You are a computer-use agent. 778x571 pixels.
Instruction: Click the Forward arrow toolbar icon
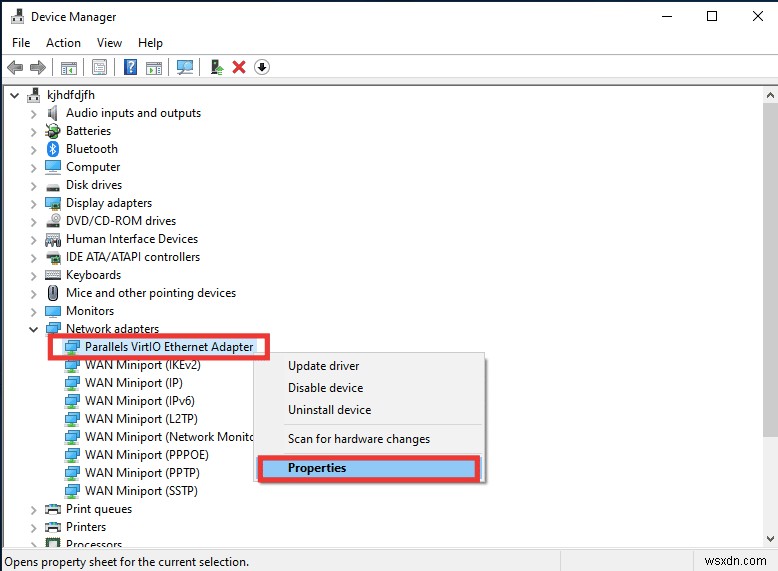[38, 67]
